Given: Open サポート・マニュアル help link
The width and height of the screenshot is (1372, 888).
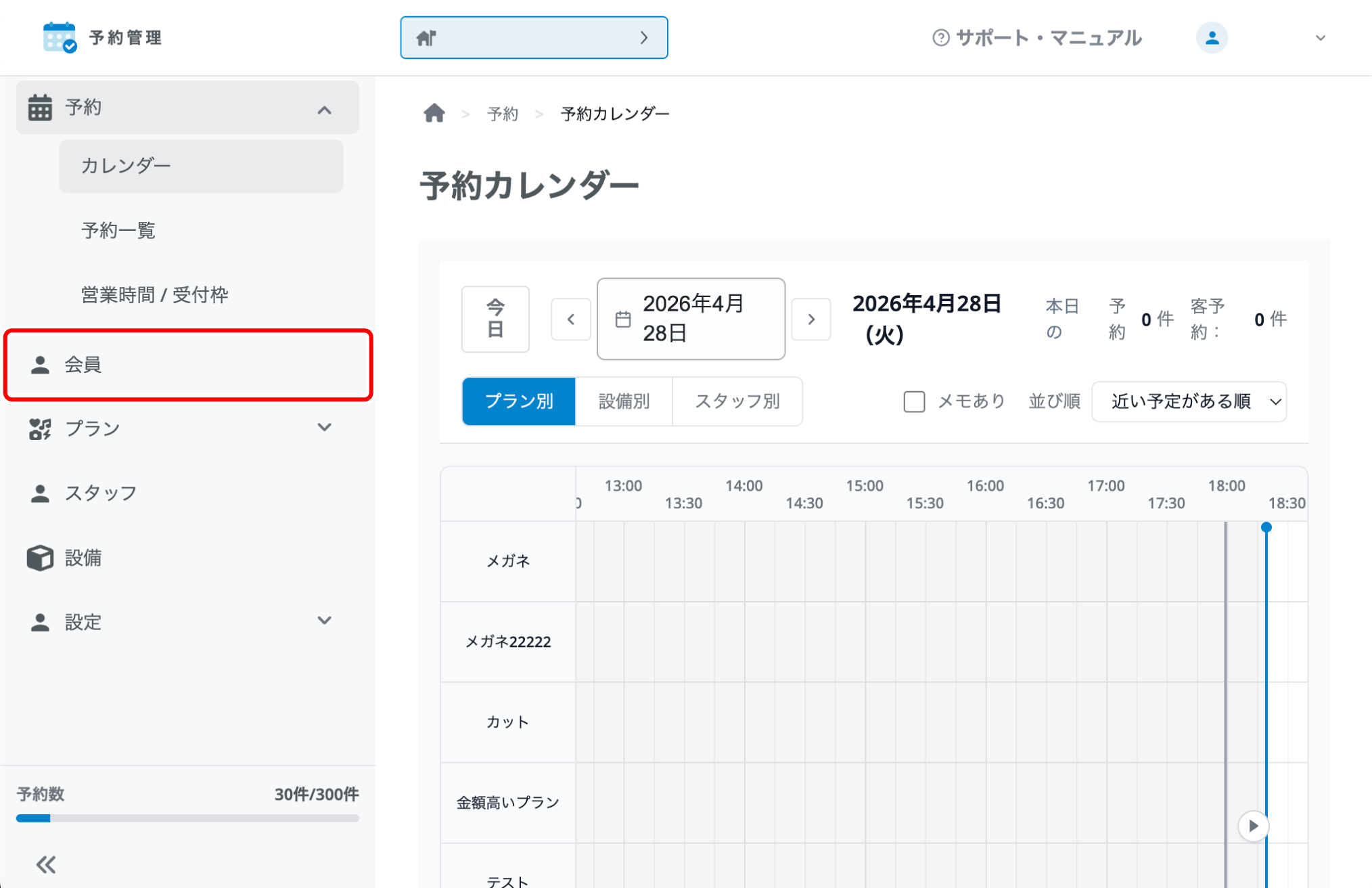Looking at the screenshot, I should [1037, 38].
